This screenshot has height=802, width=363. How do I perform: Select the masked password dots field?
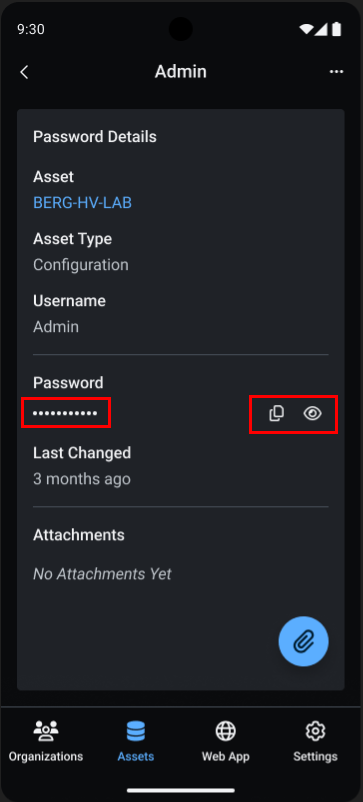pyautogui.click(x=65, y=413)
